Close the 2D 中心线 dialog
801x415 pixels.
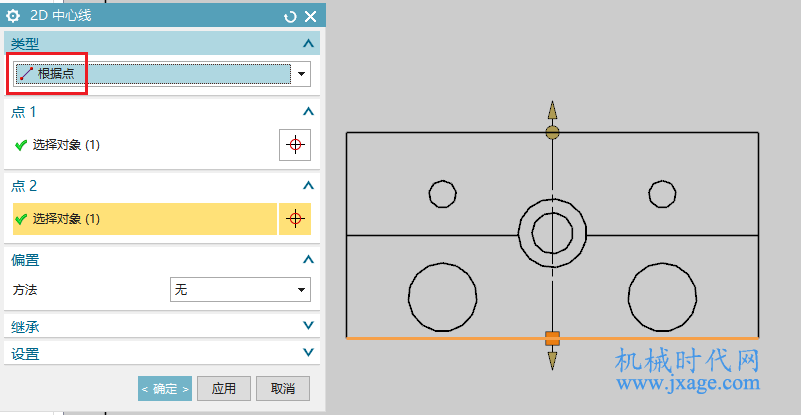click(311, 17)
